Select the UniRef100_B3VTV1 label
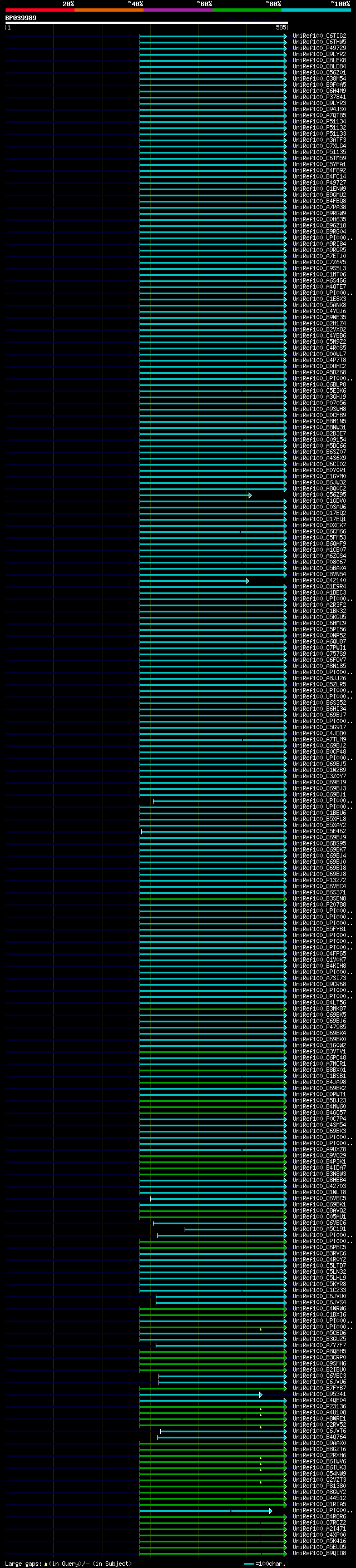This screenshot has width=356, height=1568. (319, 1052)
